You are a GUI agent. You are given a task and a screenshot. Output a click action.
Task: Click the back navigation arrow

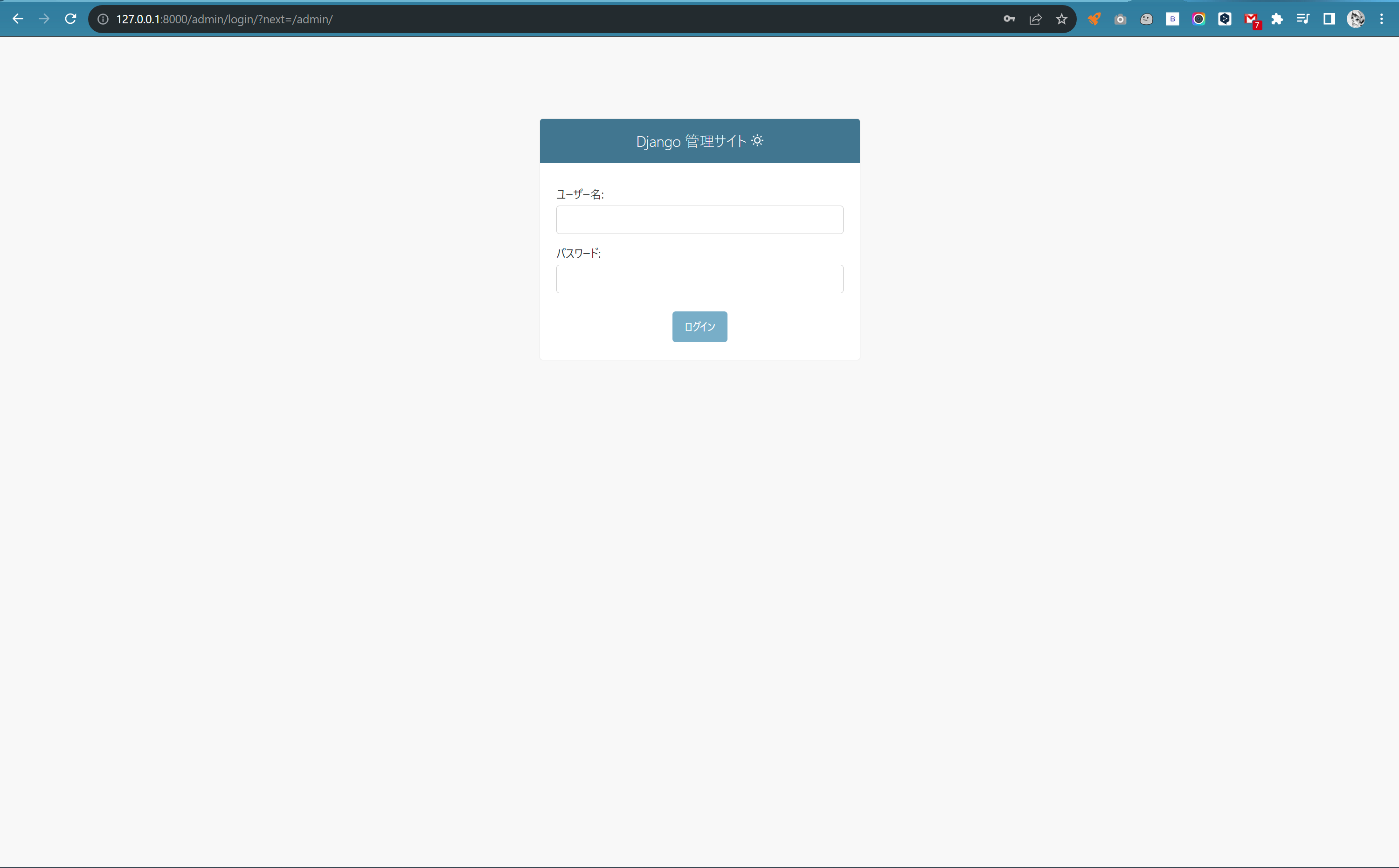tap(18, 19)
